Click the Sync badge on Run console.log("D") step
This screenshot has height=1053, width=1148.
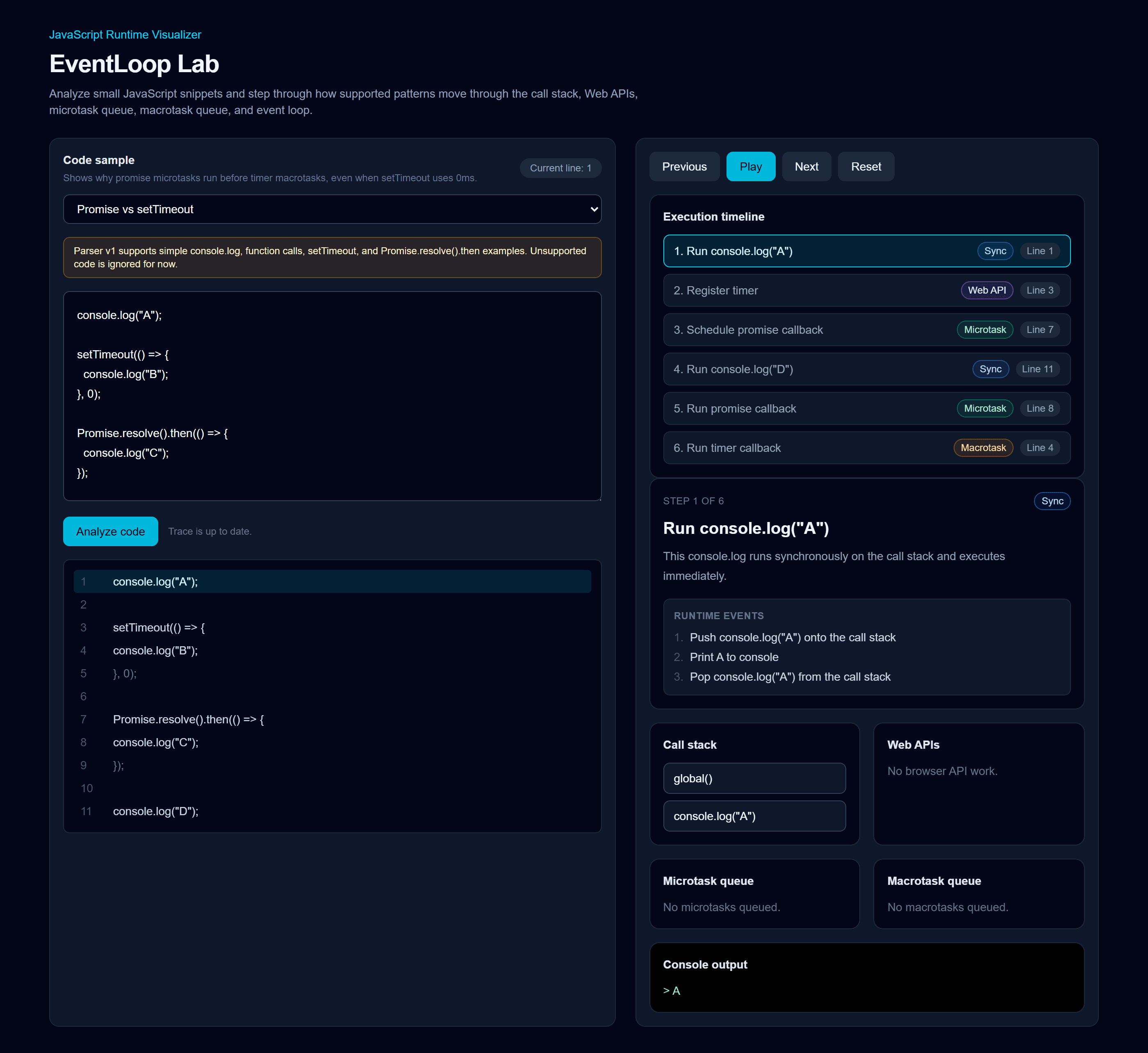990,369
